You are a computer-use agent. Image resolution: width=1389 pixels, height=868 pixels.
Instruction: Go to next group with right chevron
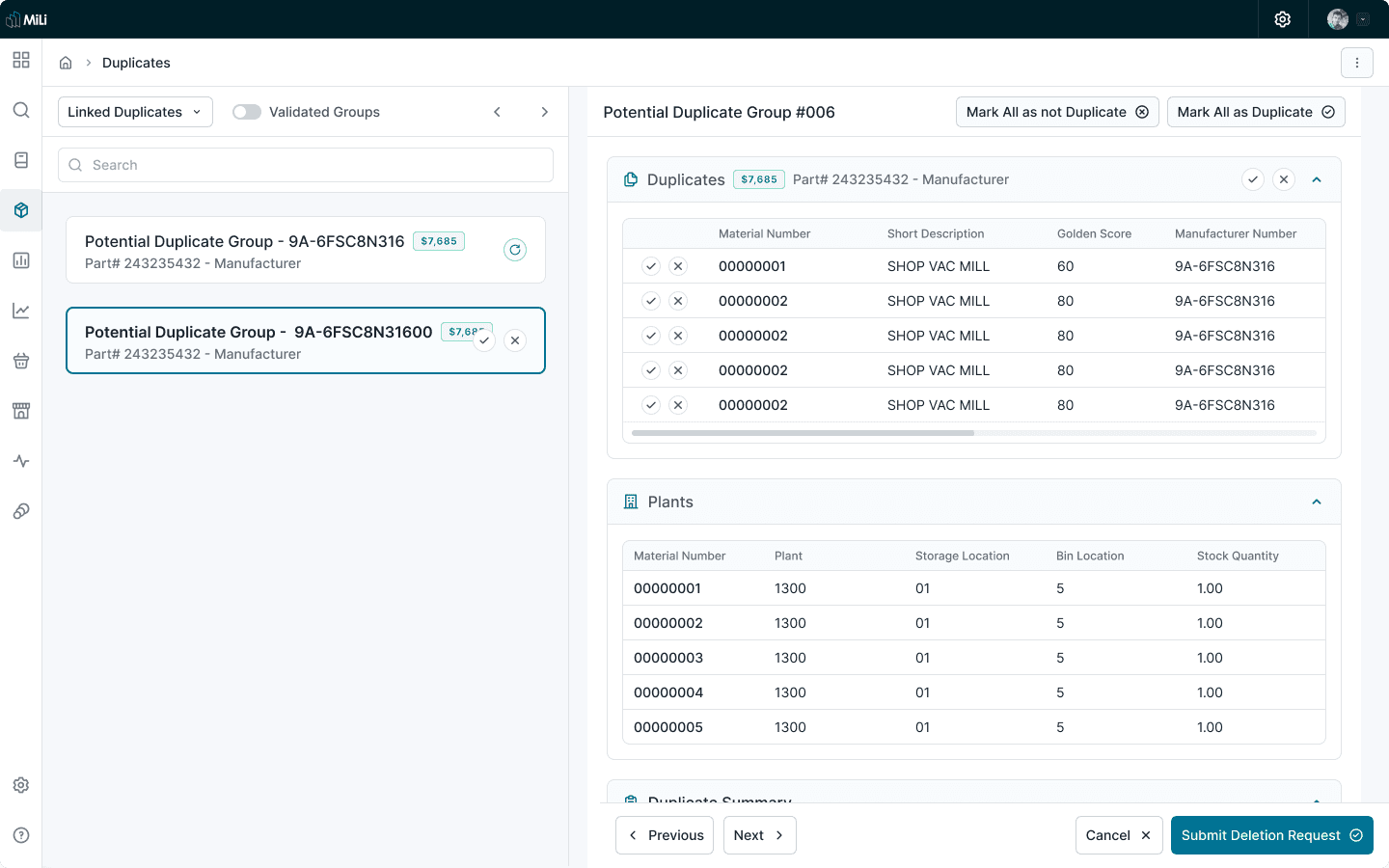[x=545, y=112]
